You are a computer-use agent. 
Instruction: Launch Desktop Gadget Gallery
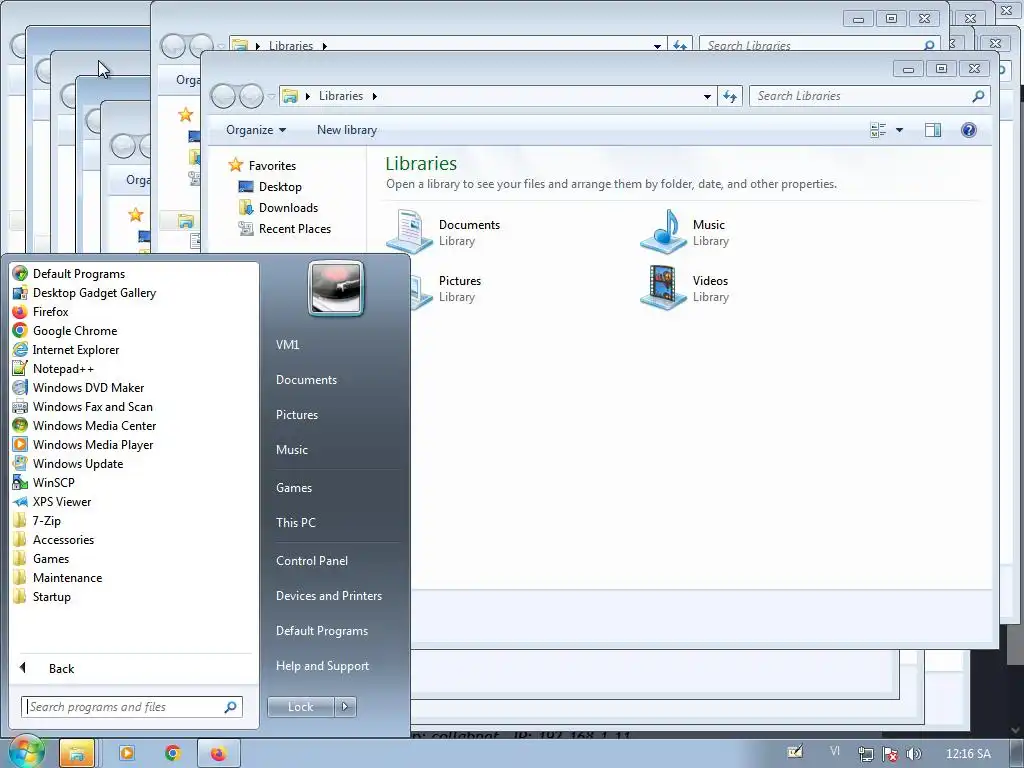(94, 293)
